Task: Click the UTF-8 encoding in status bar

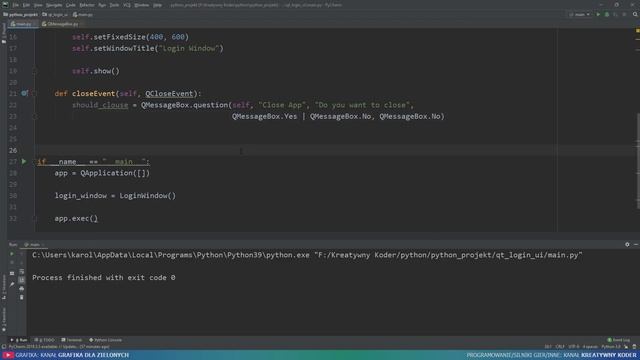Action: point(573,347)
